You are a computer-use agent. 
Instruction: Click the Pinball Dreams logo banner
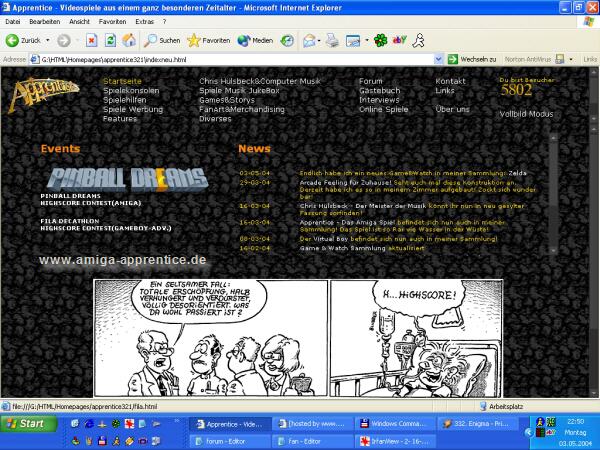click(x=128, y=179)
